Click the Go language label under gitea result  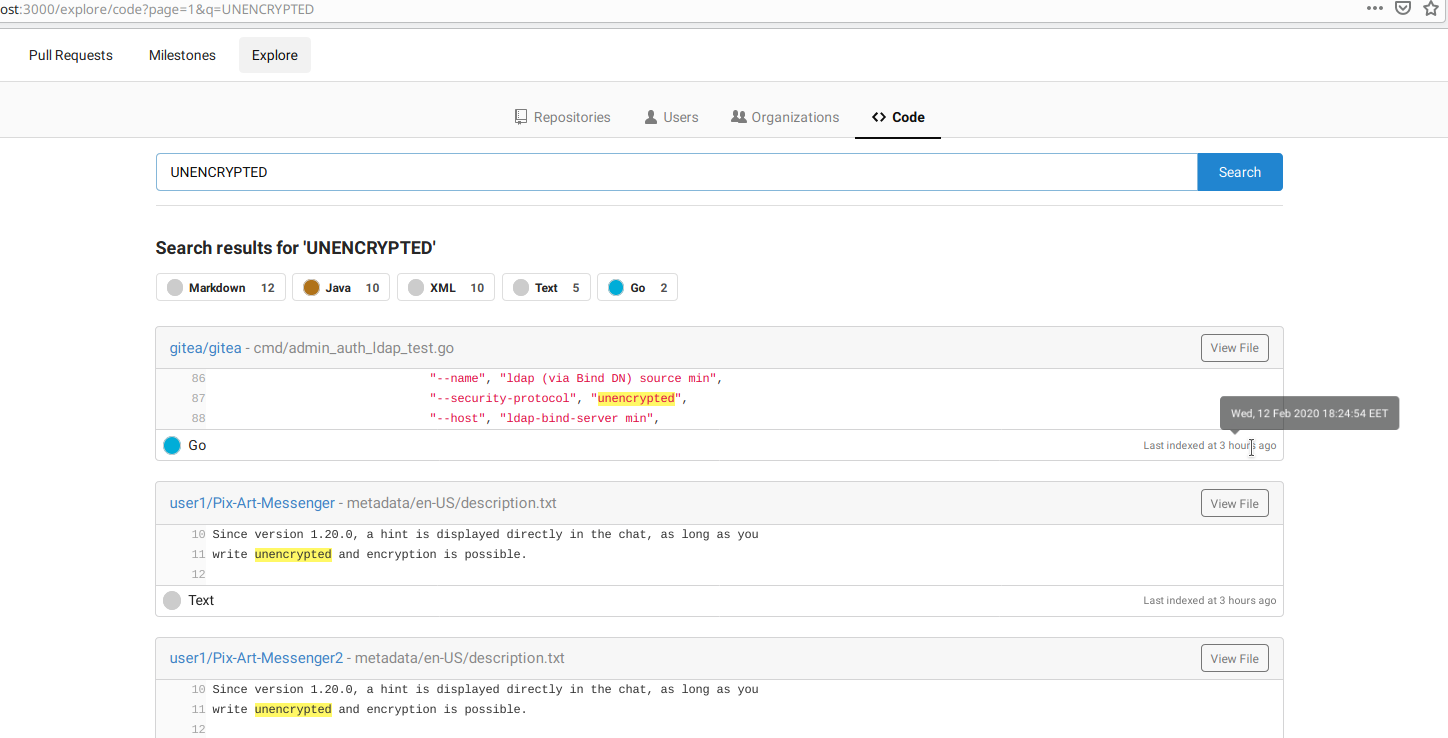coord(197,445)
